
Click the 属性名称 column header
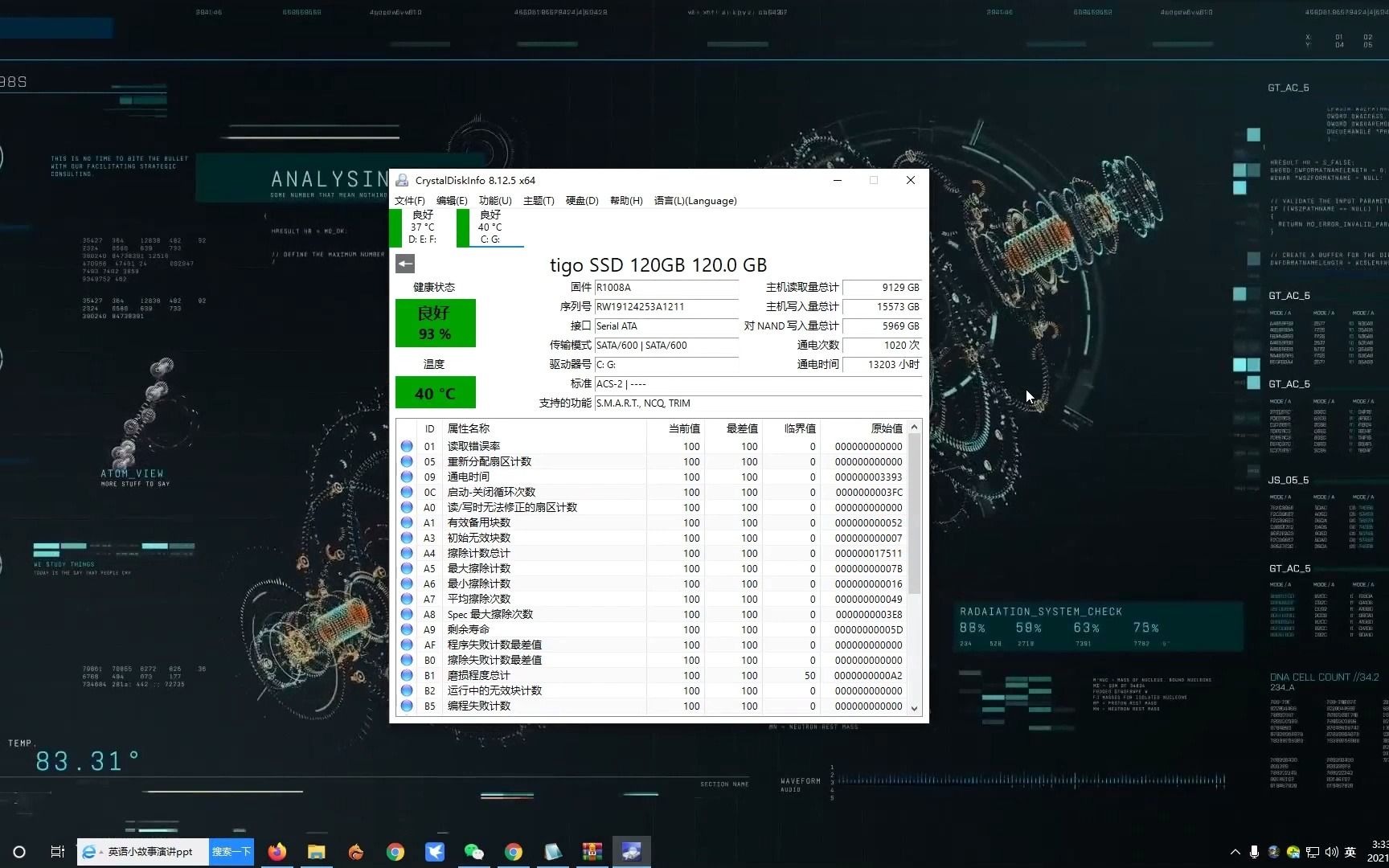point(545,428)
